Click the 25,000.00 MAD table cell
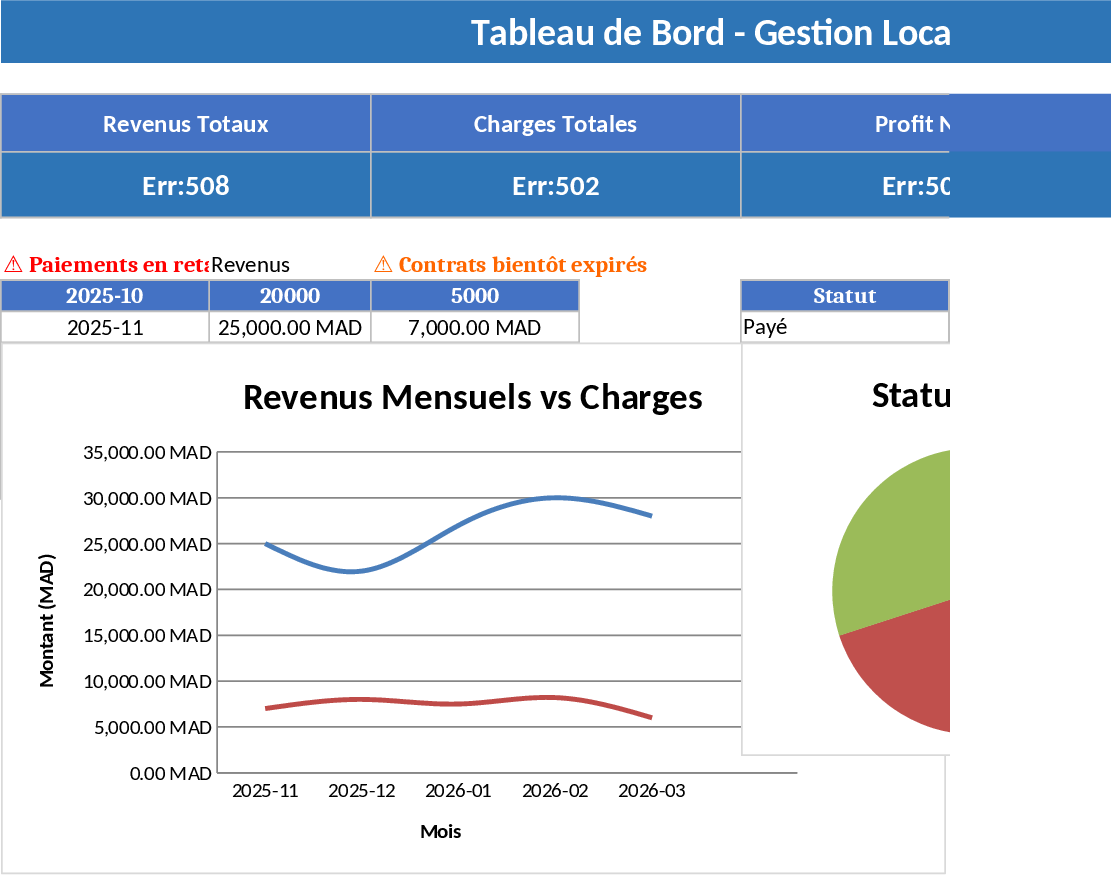 (290, 328)
